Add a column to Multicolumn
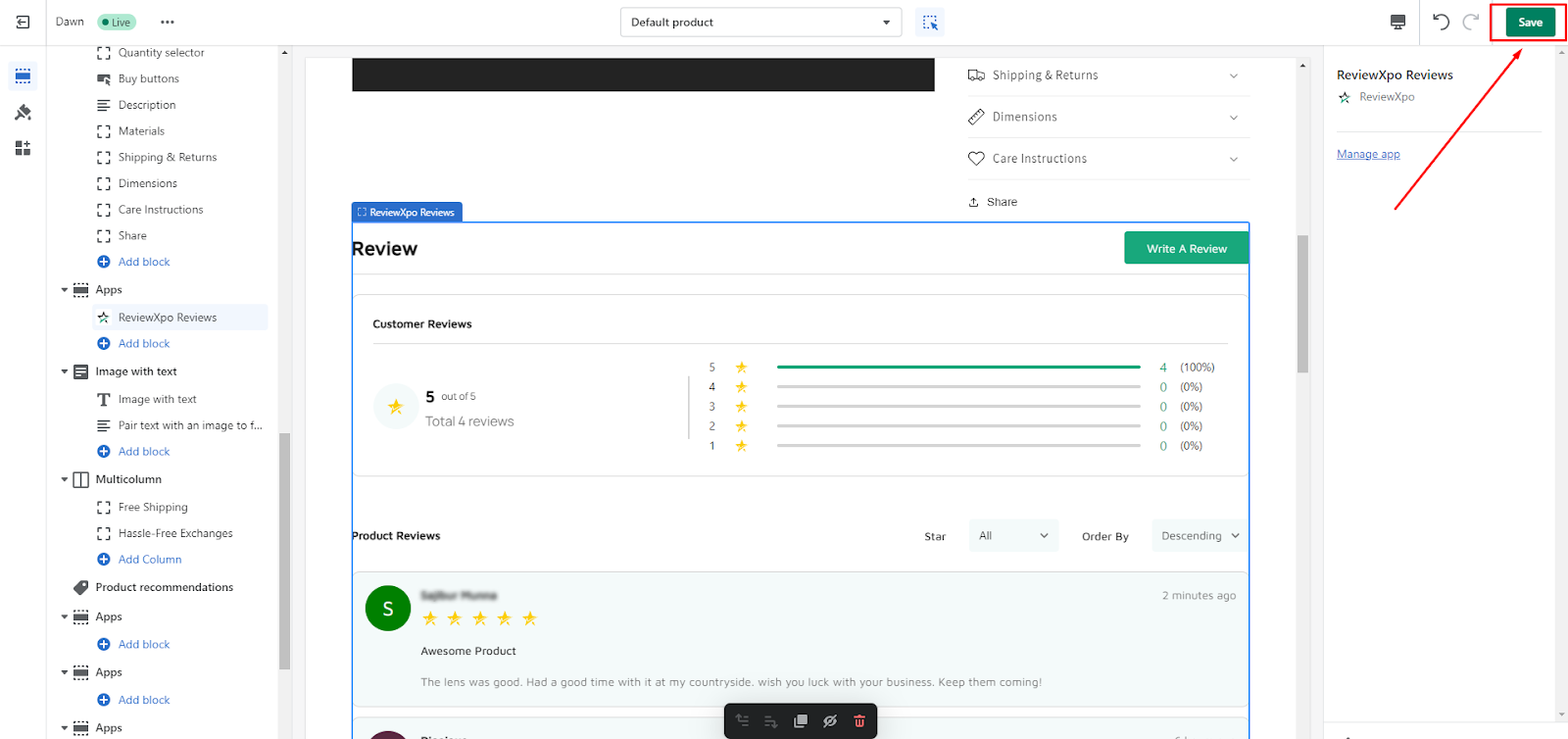This screenshot has height=739, width=1568. point(149,560)
